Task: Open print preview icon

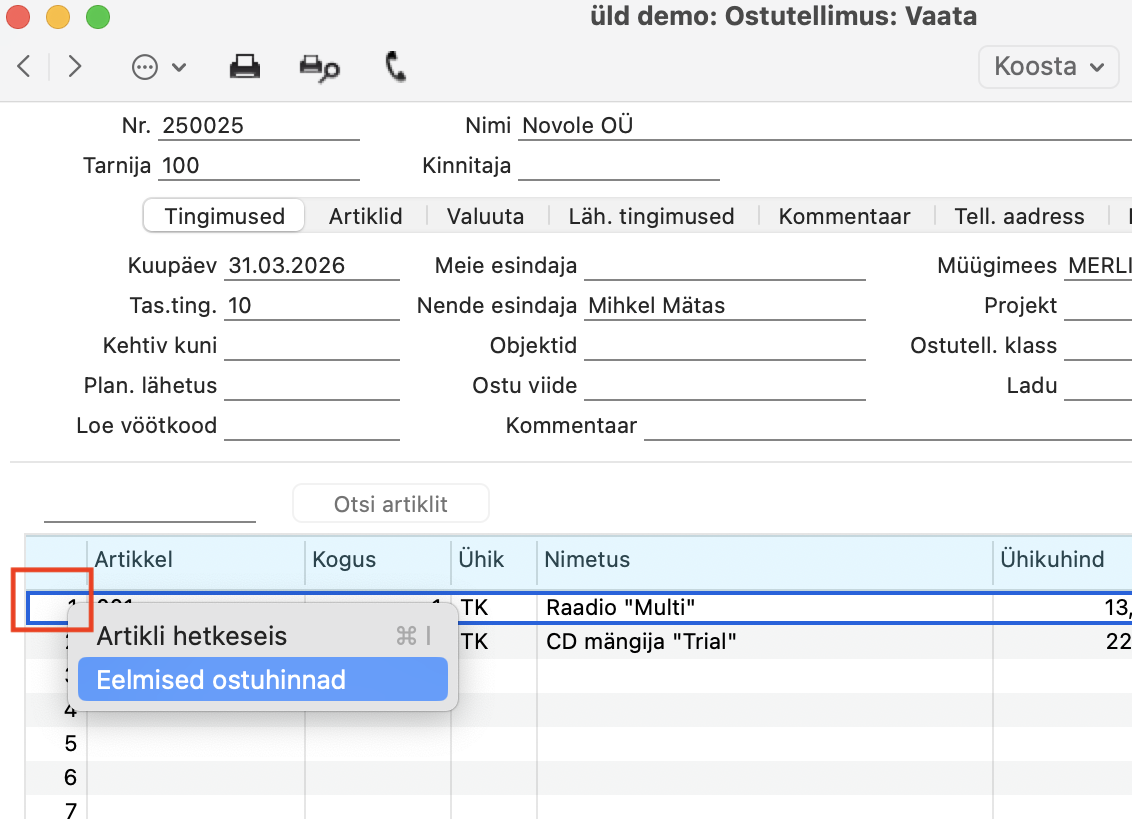Action: [x=319, y=67]
